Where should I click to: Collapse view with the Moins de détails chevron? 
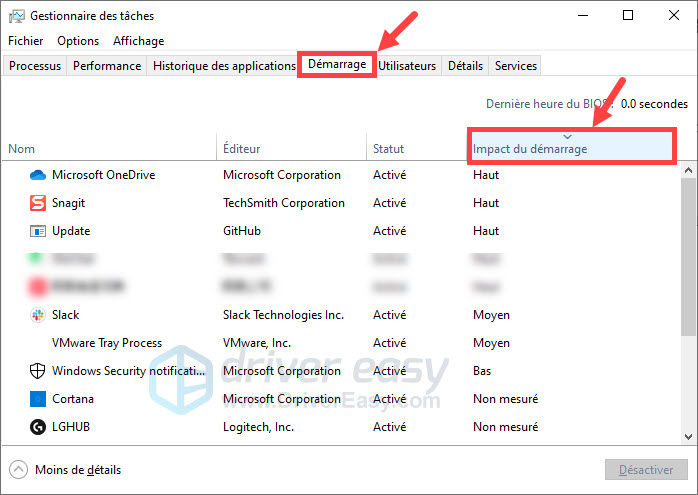tap(18, 470)
